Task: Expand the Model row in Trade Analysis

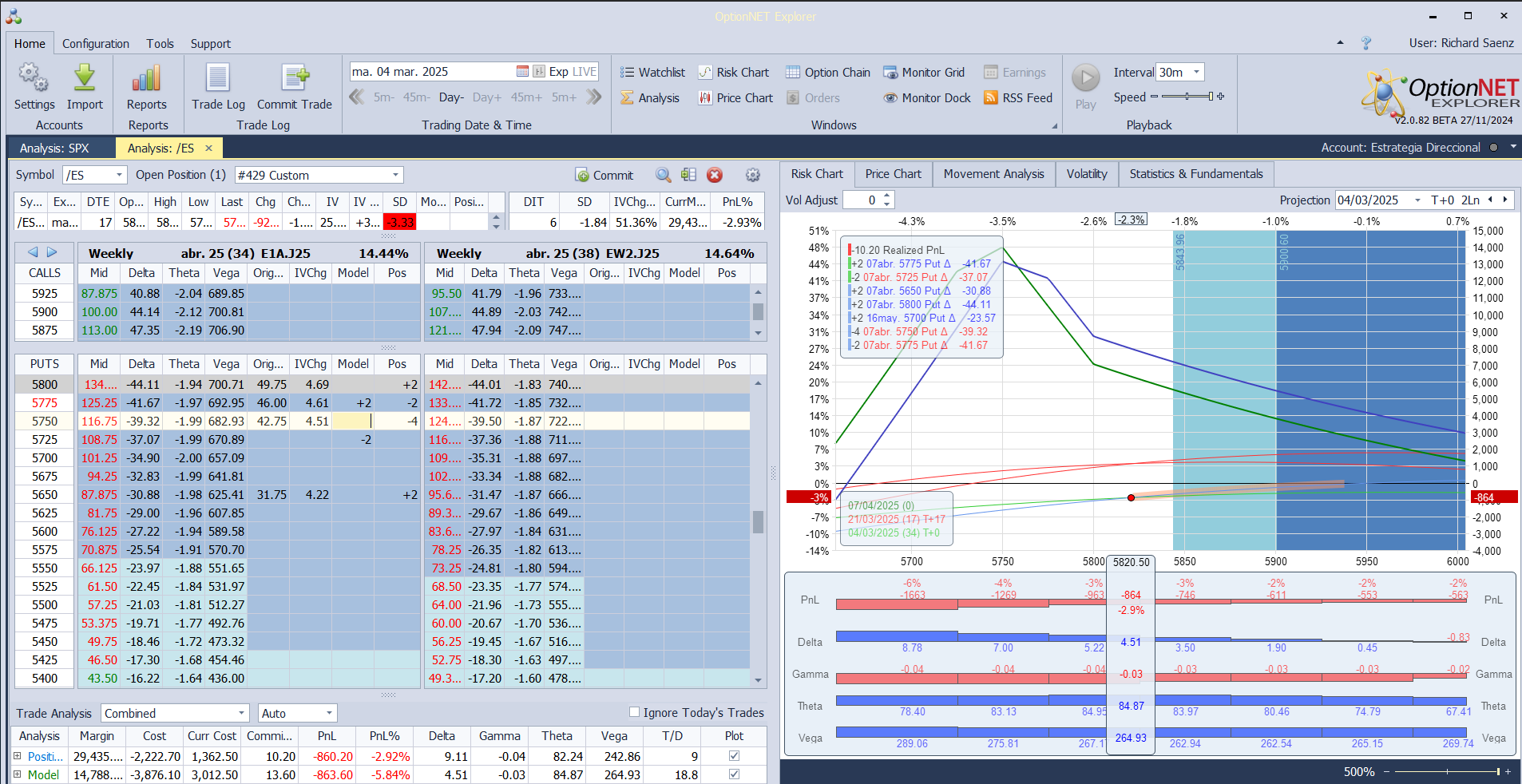Action: [17, 774]
